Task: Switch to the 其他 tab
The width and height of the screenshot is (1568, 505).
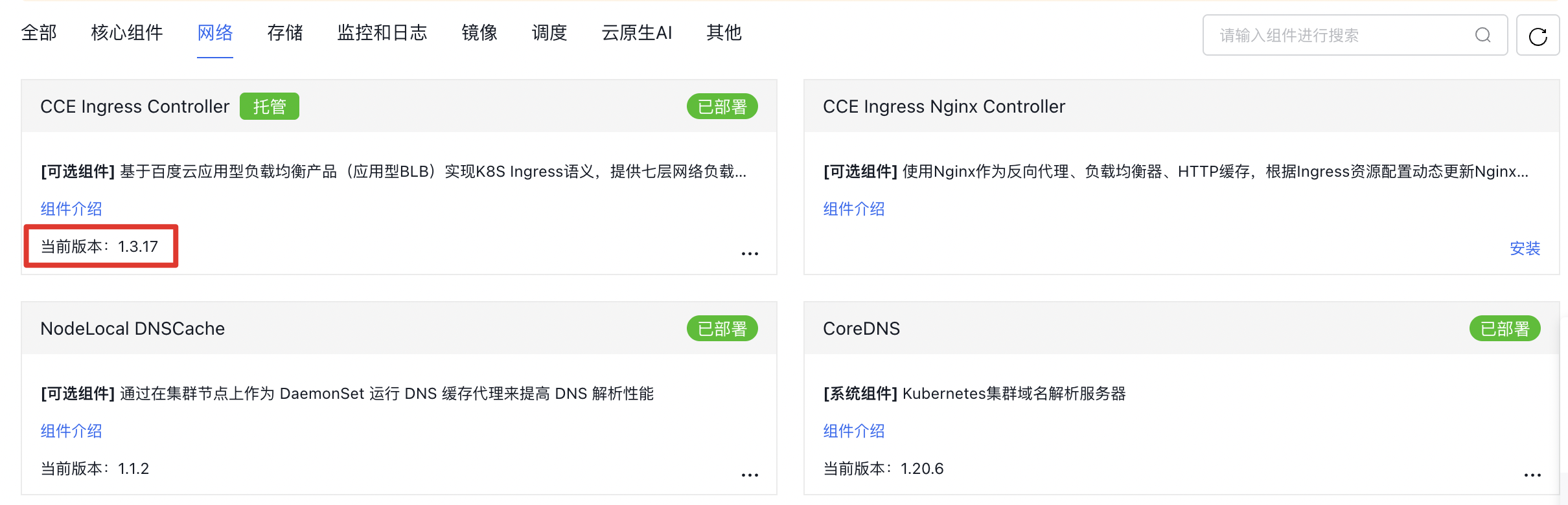Action: tap(724, 32)
